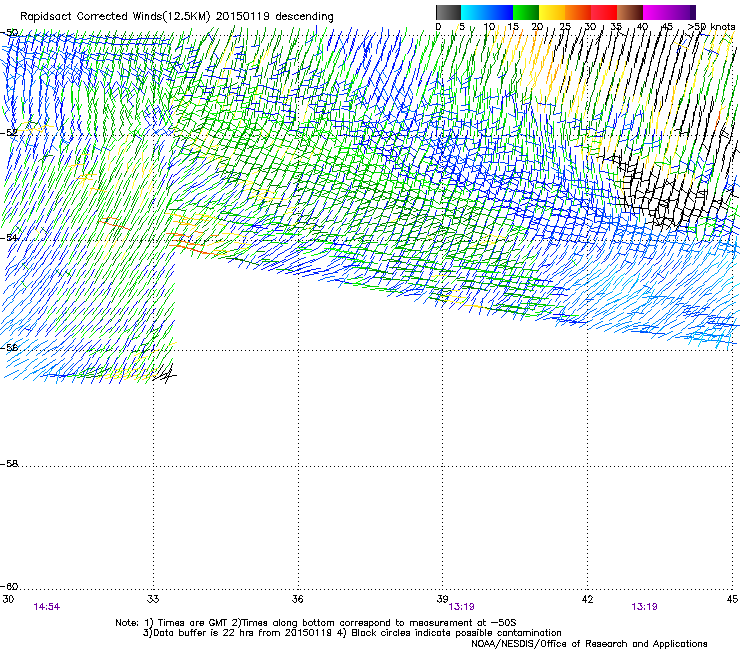Image resolution: width=740 pixels, height=650 pixels.
Task: Click the longitude axis label '42'
Action: pyautogui.click(x=587, y=599)
